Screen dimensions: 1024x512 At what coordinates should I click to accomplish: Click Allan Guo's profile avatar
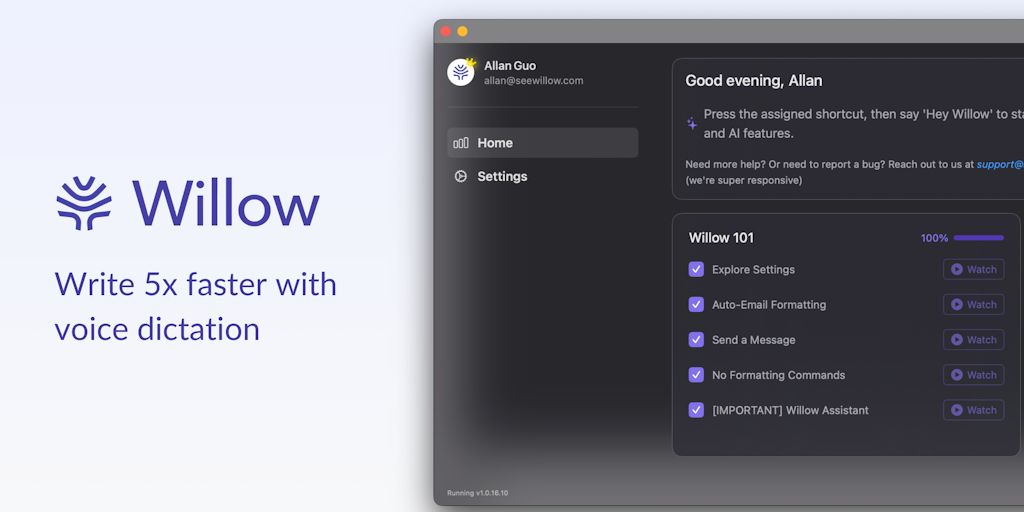[x=460, y=72]
